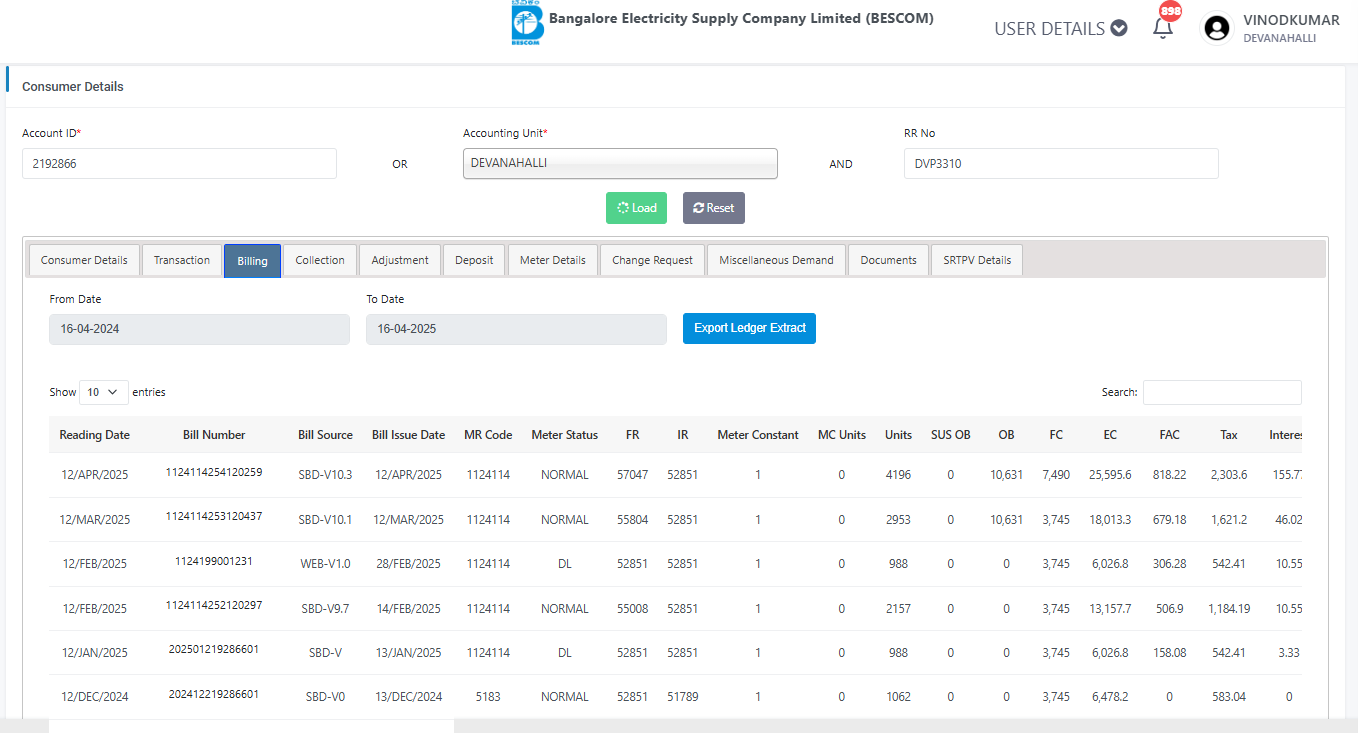Sort by Meter Constant column header
This screenshot has height=733, width=1358.
pos(758,435)
